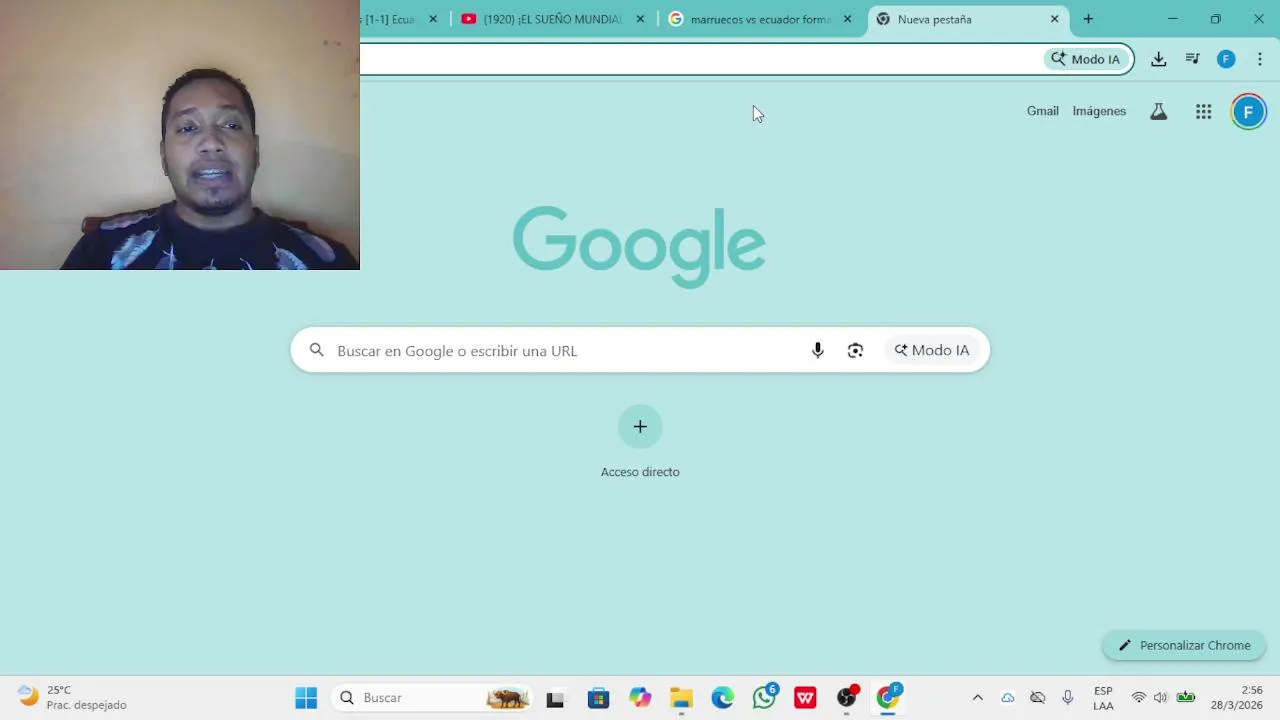Click the magnifier icon in search box

pos(317,350)
